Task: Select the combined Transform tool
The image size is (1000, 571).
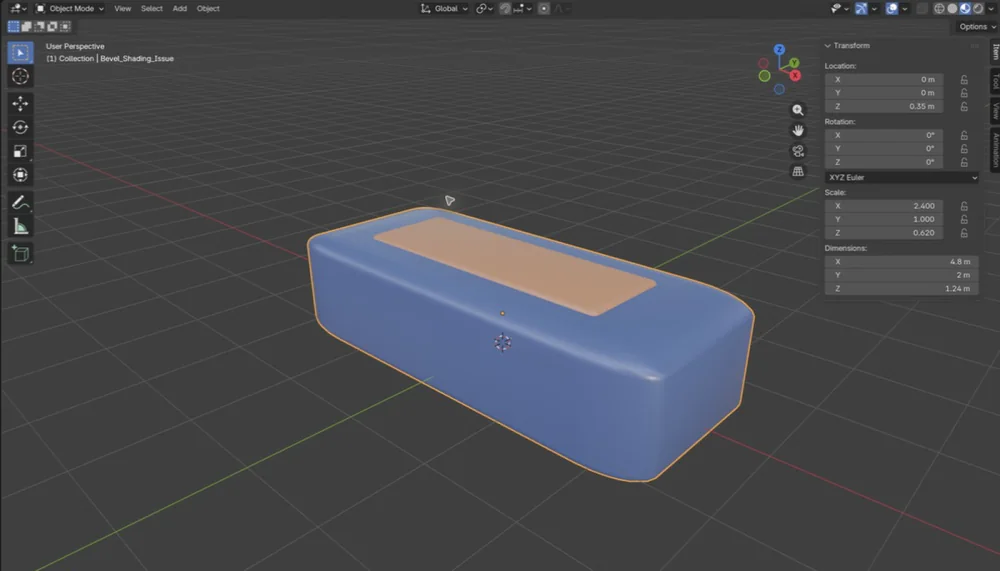Action: pos(20,175)
